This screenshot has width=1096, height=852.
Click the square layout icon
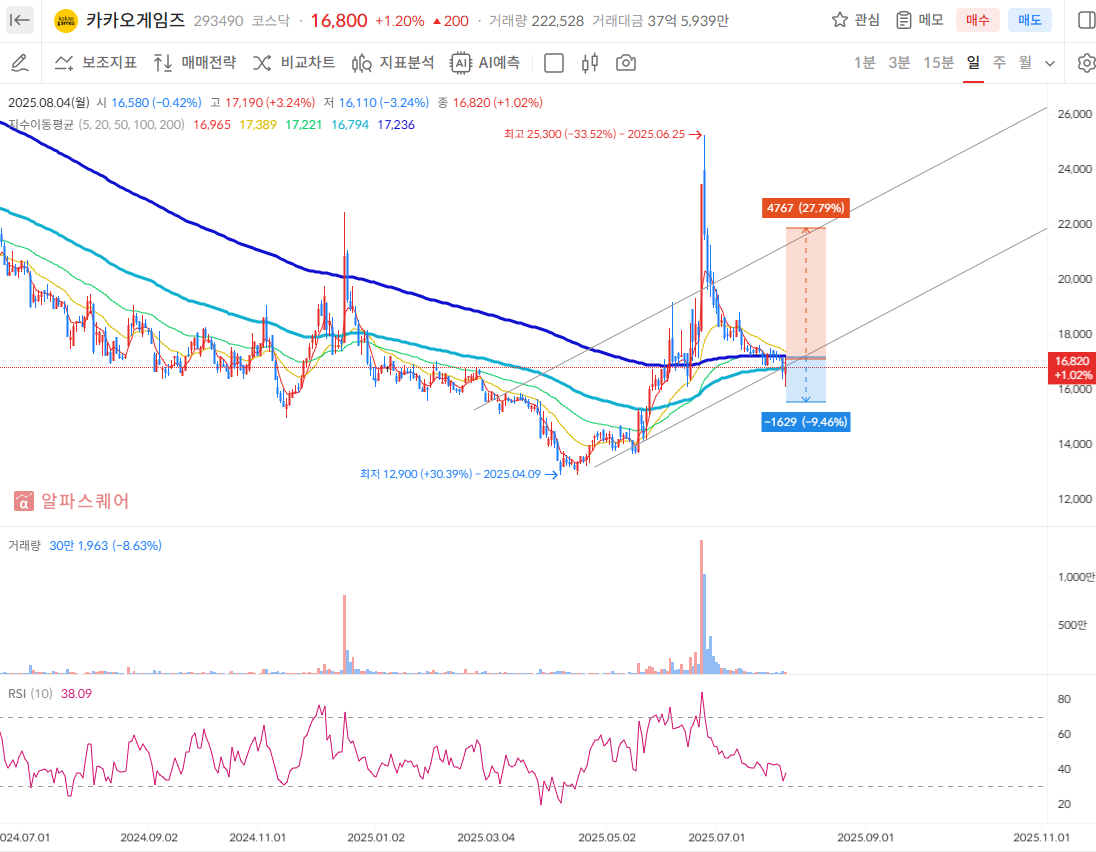click(554, 63)
